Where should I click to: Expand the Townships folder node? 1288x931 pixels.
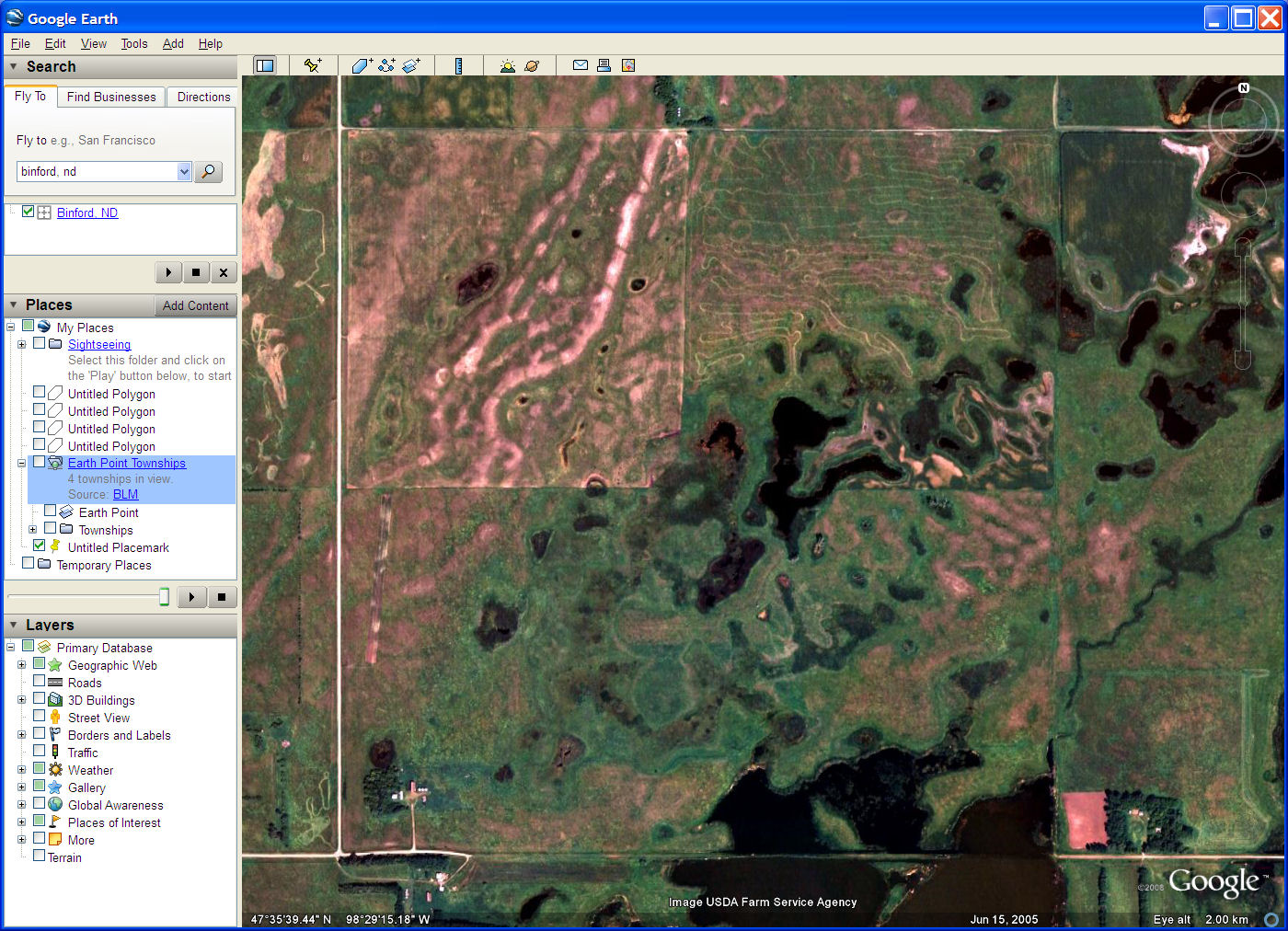(x=32, y=530)
